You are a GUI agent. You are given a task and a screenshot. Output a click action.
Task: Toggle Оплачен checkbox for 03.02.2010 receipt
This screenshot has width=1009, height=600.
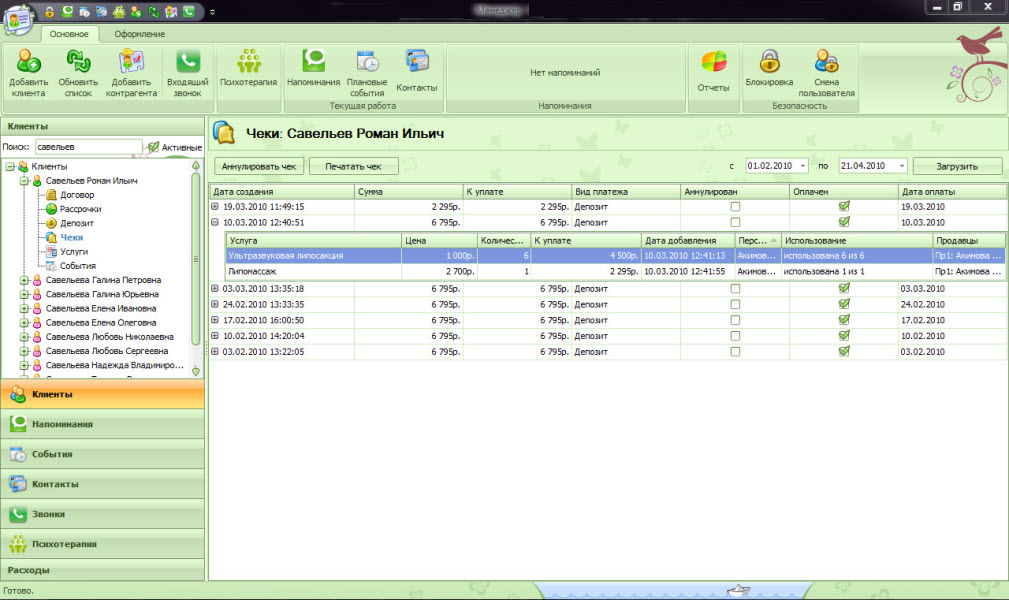844,352
